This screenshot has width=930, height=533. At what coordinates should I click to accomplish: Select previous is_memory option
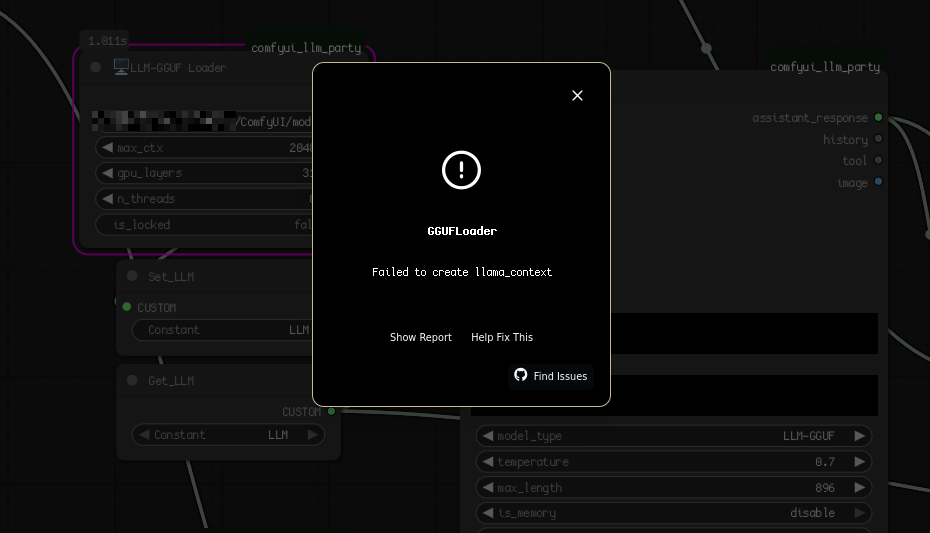tap(488, 513)
